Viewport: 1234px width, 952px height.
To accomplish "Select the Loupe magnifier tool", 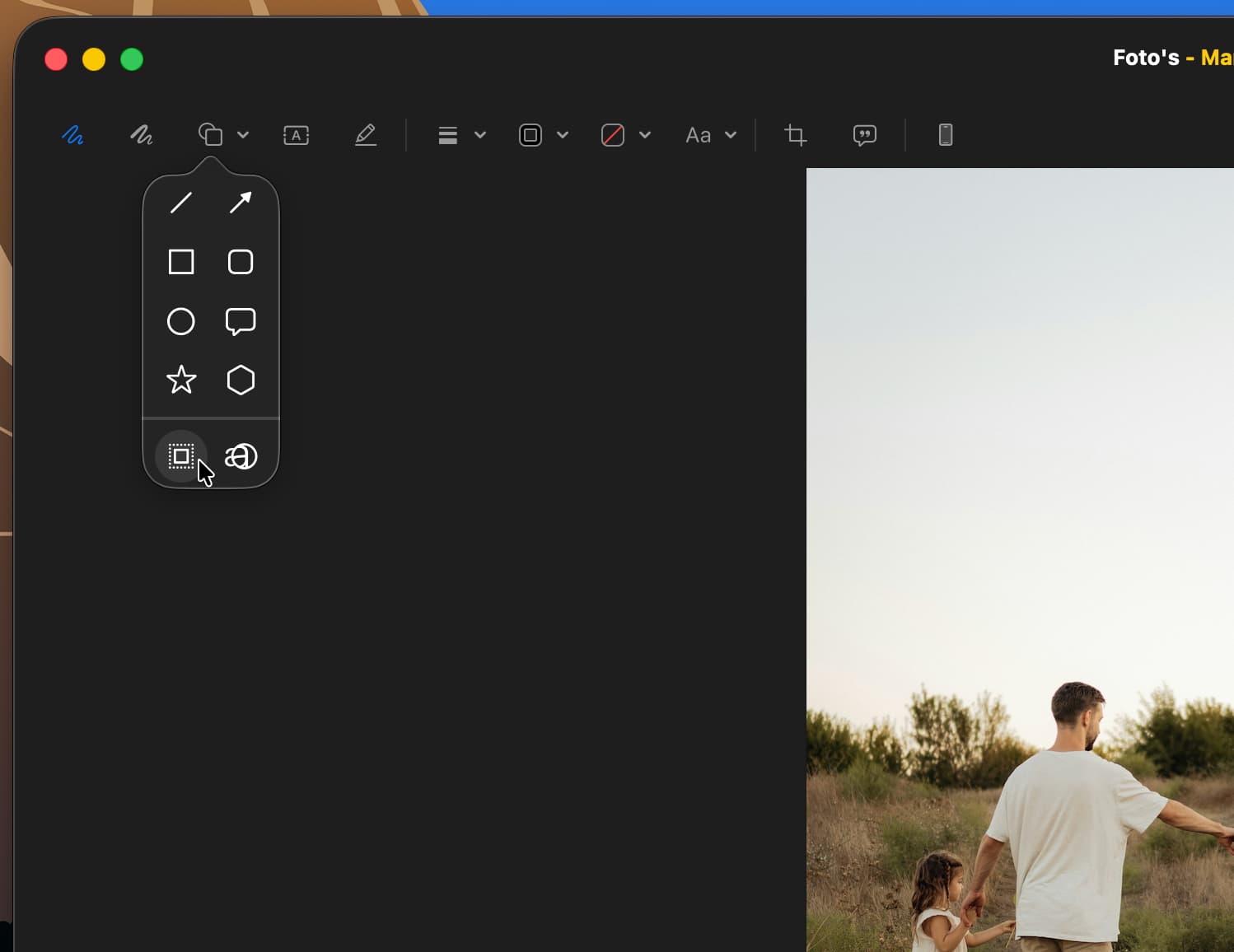I will point(241,456).
